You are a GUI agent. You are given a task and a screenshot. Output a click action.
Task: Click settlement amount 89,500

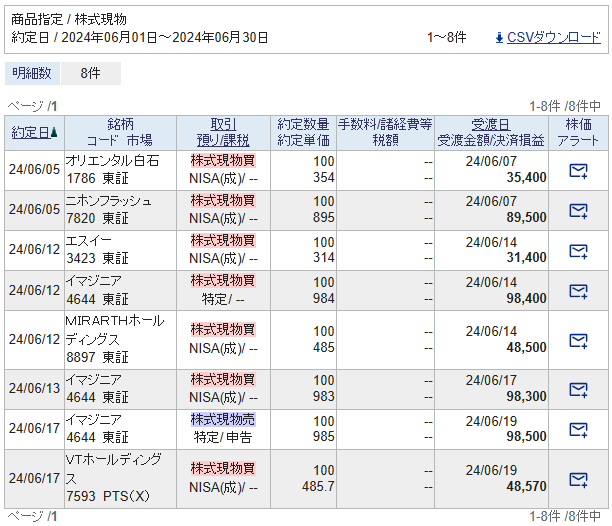pyautogui.click(x=526, y=217)
